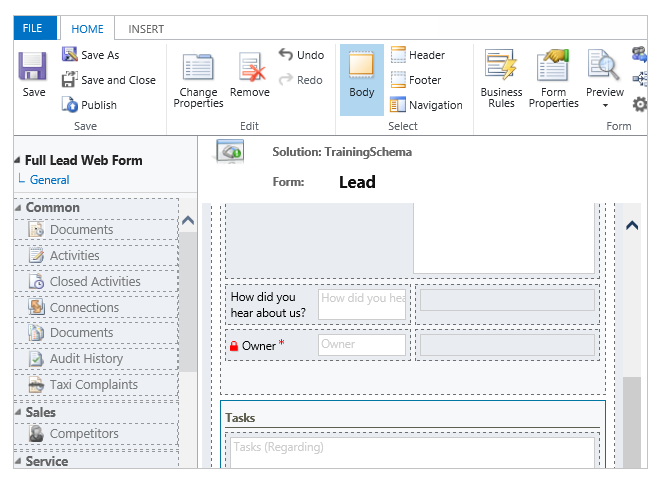Select the 'How did you hear' field
This screenshot has height=480, width=659.
(x=362, y=304)
